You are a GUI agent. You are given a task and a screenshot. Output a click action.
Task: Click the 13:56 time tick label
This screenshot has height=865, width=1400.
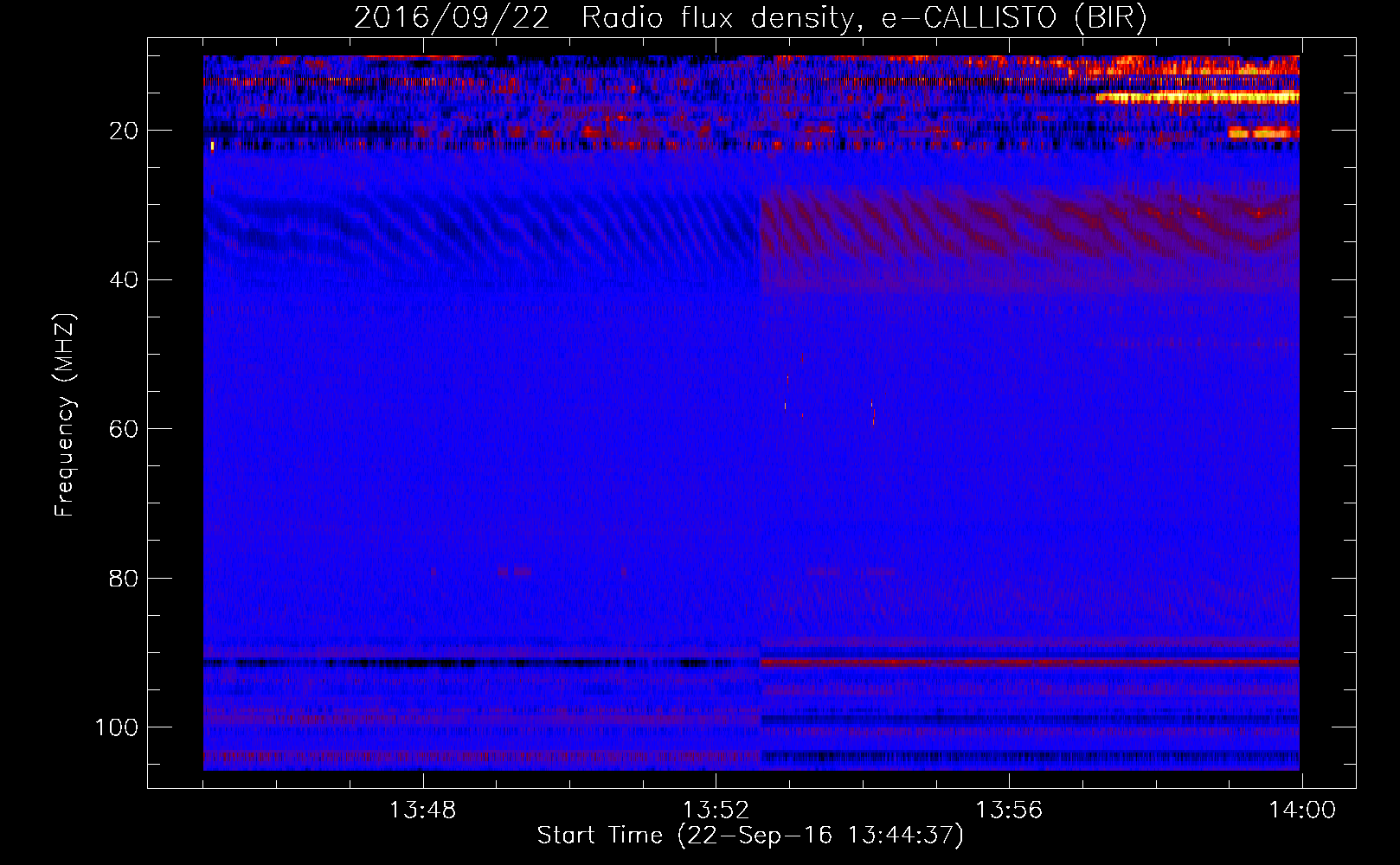(1009, 811)
